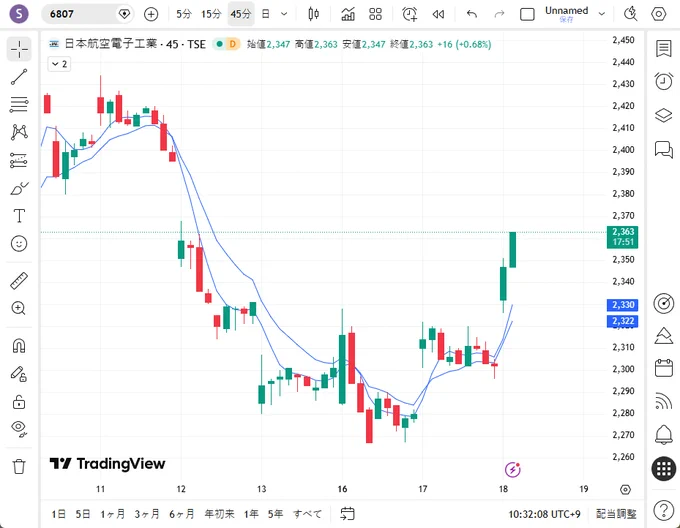Set range to 1日
Image resolution: width=680 pixels, height=528 pixels.
59,514
